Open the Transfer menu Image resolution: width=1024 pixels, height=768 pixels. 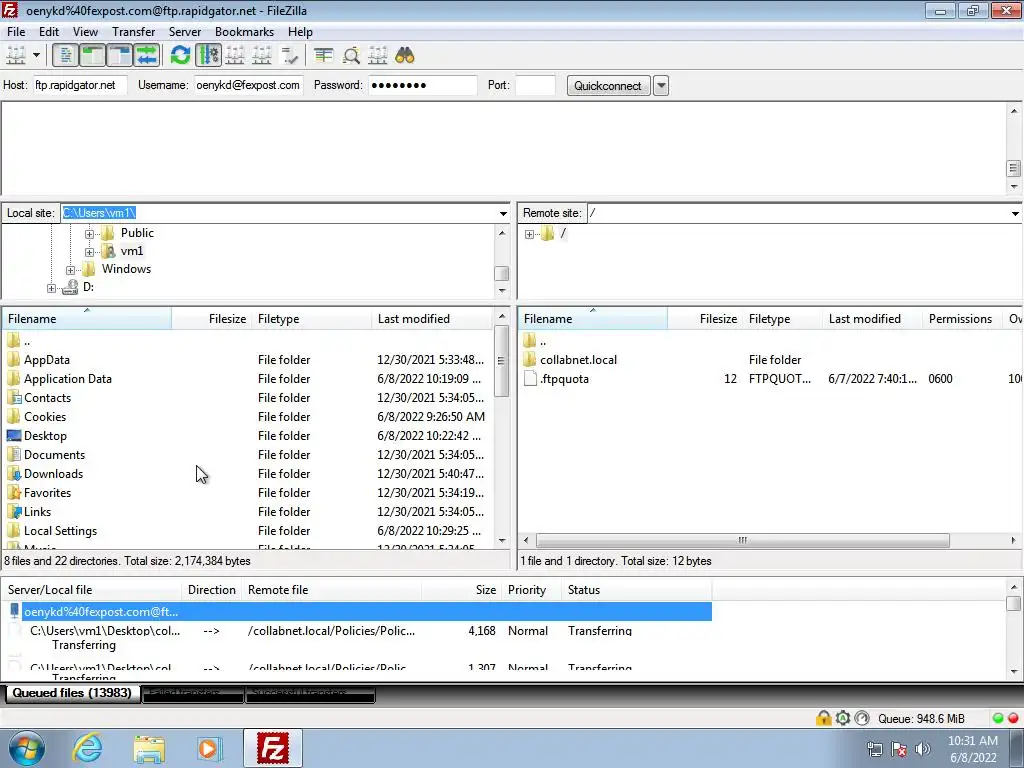click(133, 31)
